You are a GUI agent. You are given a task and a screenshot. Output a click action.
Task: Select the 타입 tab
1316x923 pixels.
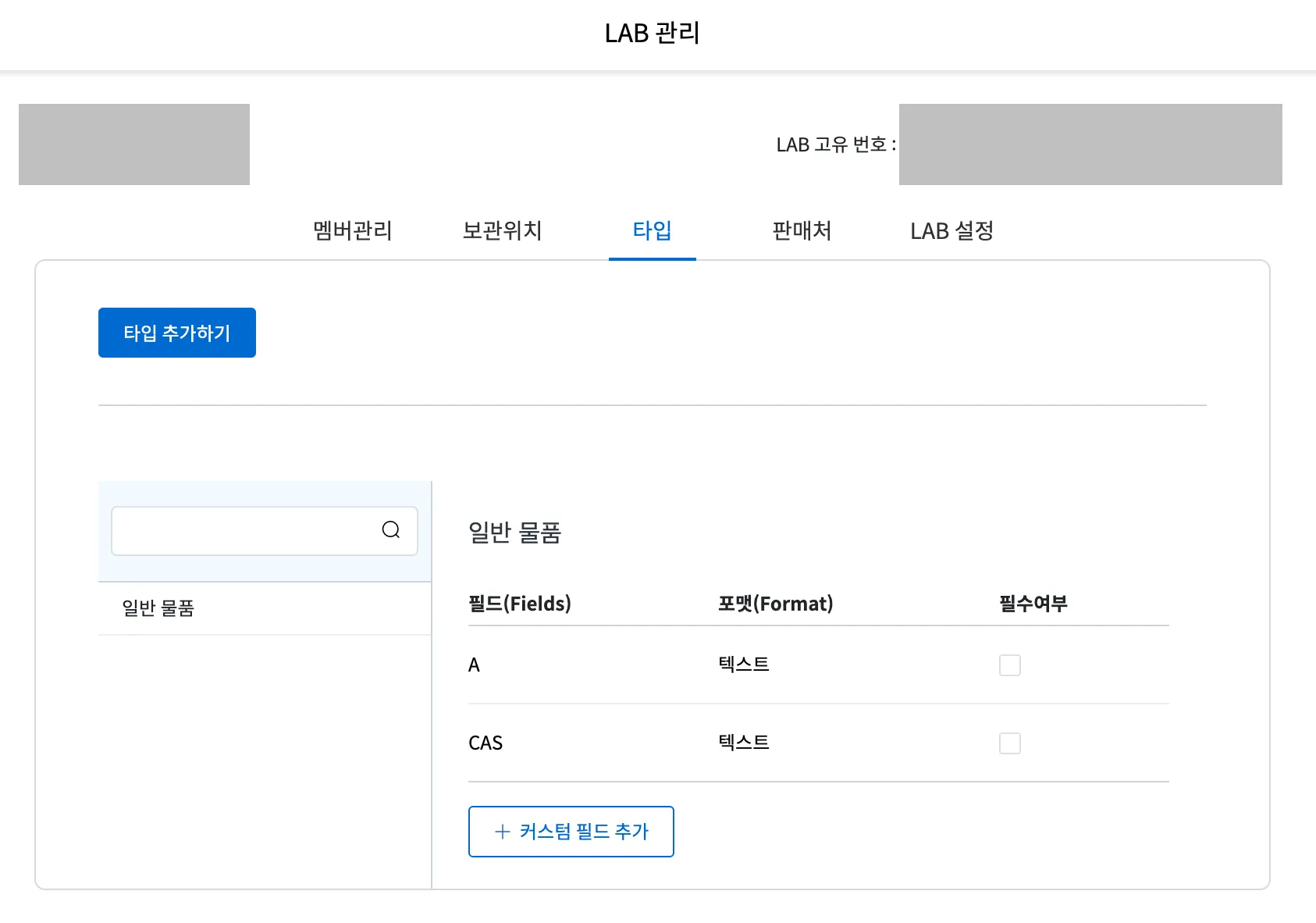(x=652, y=231)
